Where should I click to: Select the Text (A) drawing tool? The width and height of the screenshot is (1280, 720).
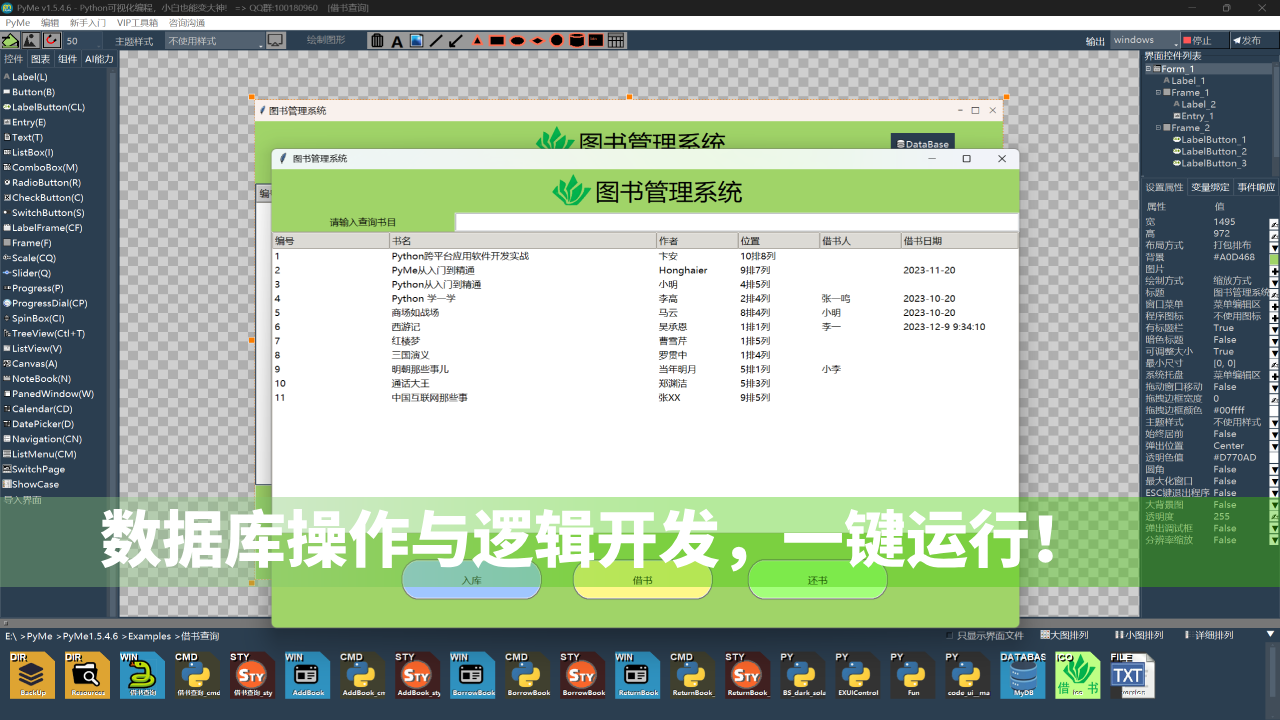click(397, 40)
